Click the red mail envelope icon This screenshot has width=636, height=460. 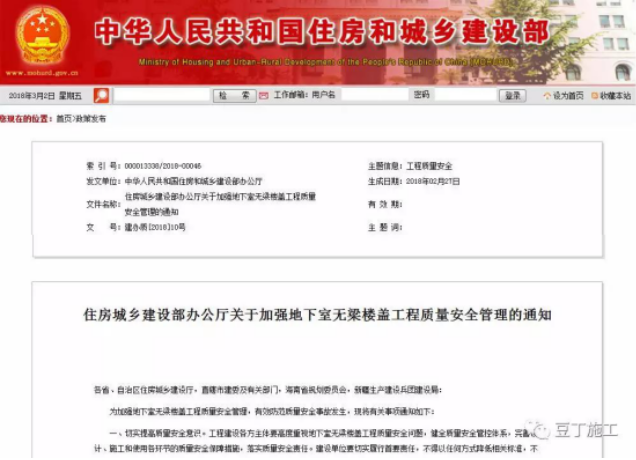coord(264,96)
